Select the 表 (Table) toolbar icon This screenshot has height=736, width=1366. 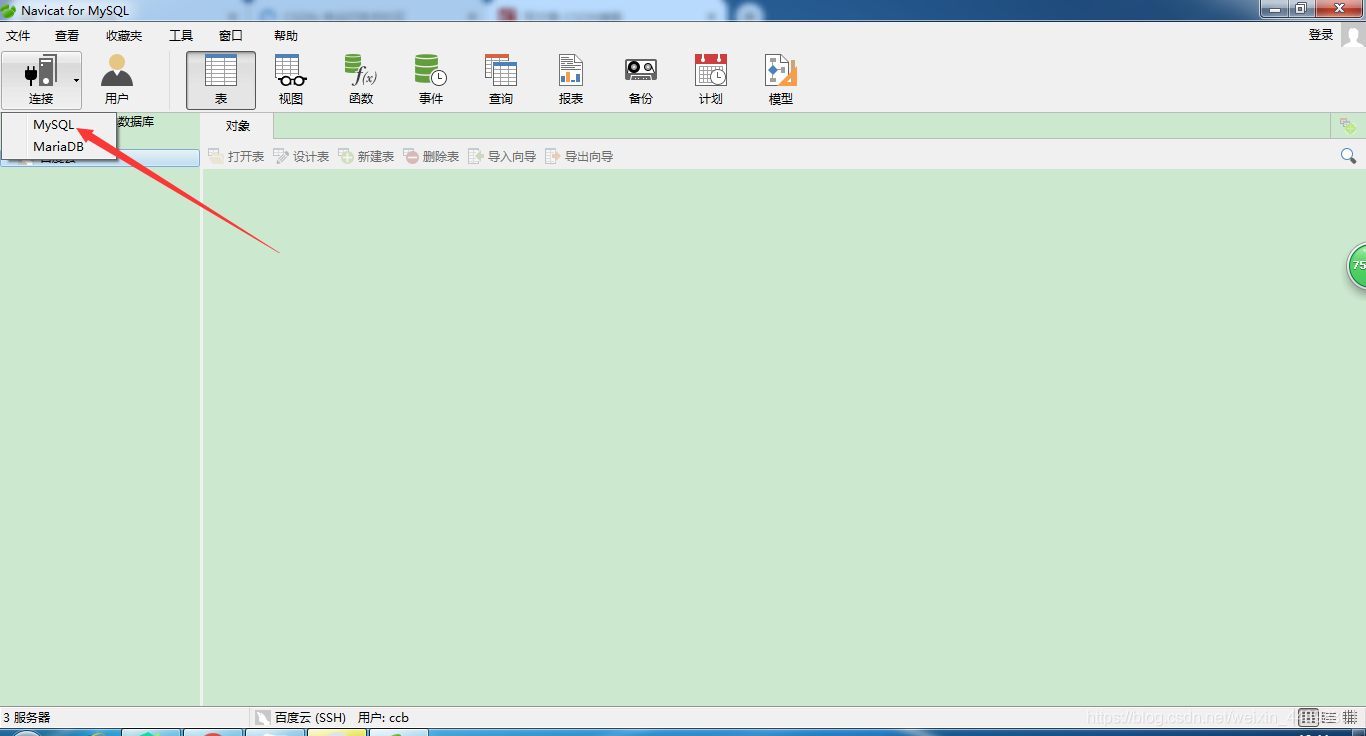(x=221, y=80)
